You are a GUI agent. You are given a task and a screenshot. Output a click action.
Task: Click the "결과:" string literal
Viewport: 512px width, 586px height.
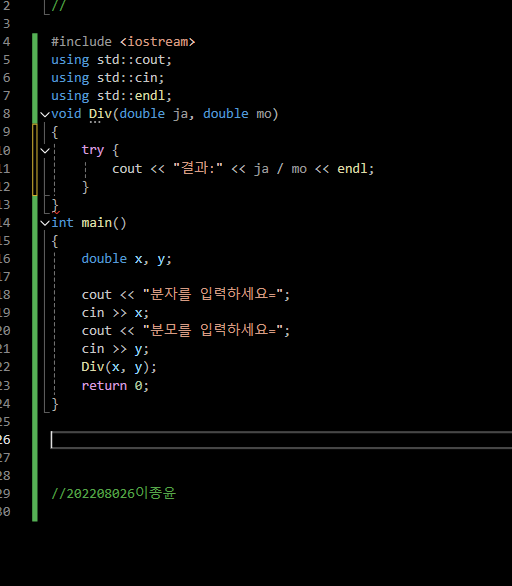pos(198,168)
